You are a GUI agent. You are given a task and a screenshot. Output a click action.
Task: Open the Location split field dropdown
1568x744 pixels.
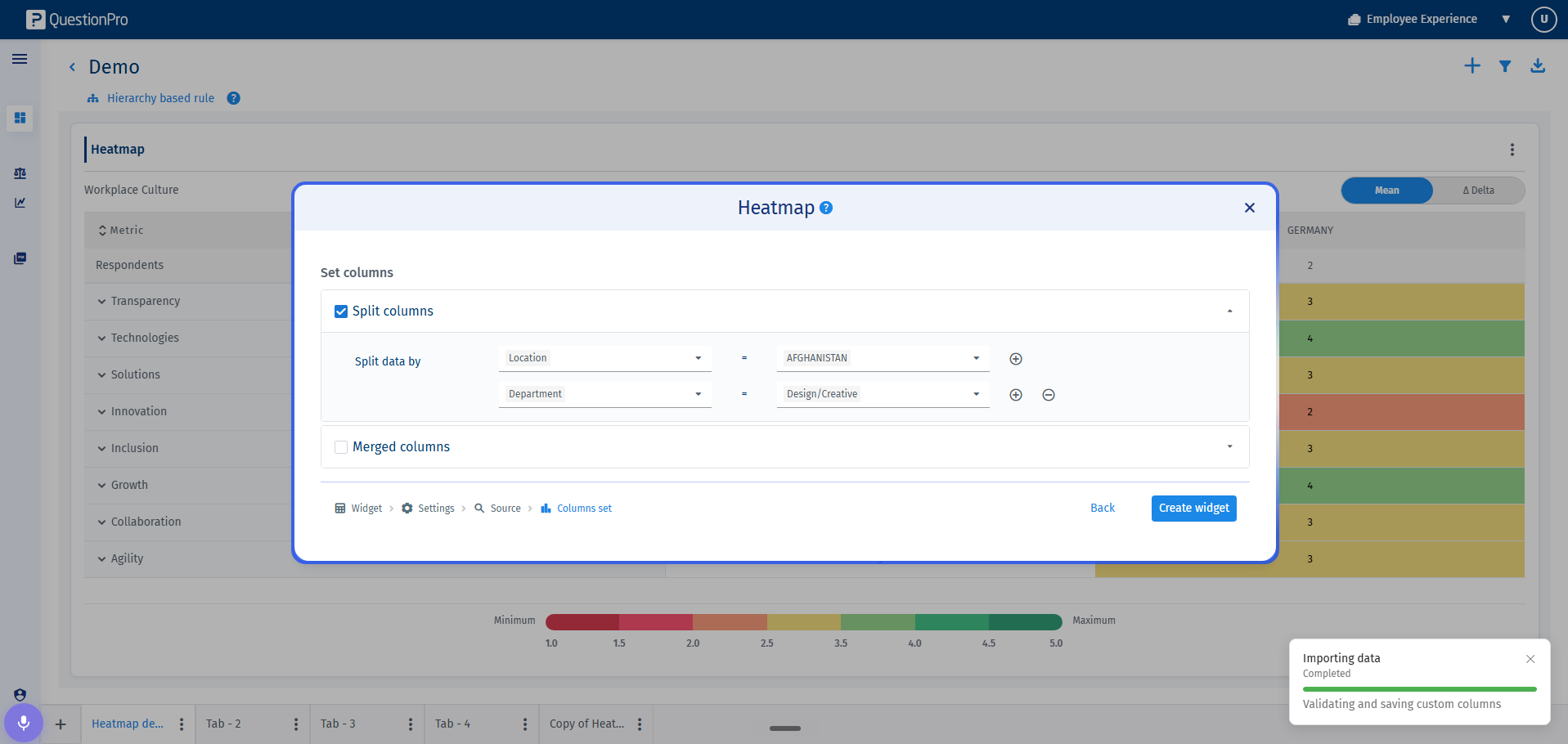605,358
